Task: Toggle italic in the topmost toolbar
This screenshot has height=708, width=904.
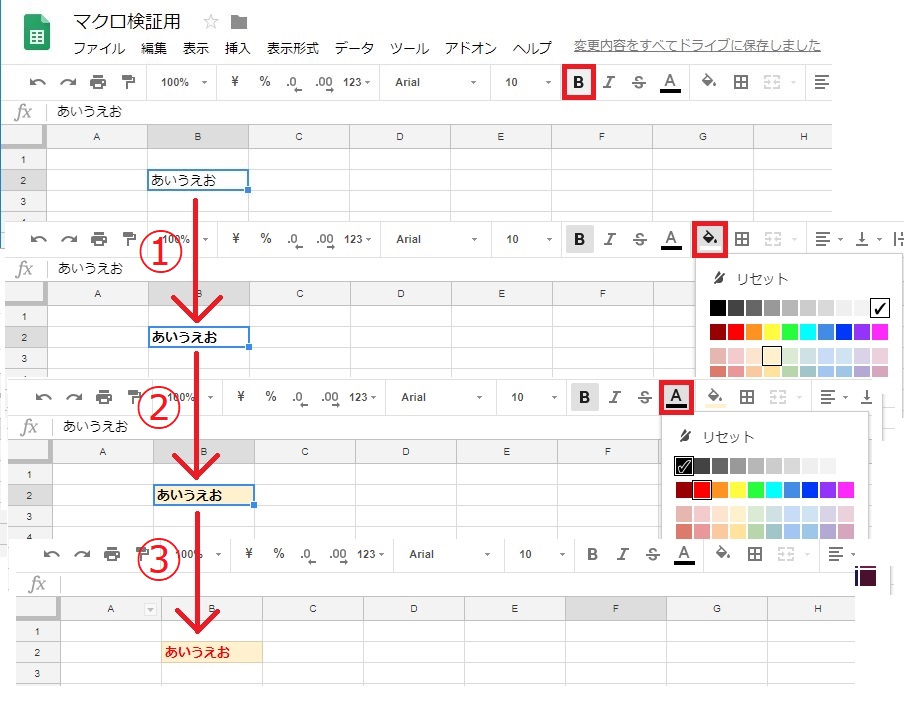Action: pos(609,82)
